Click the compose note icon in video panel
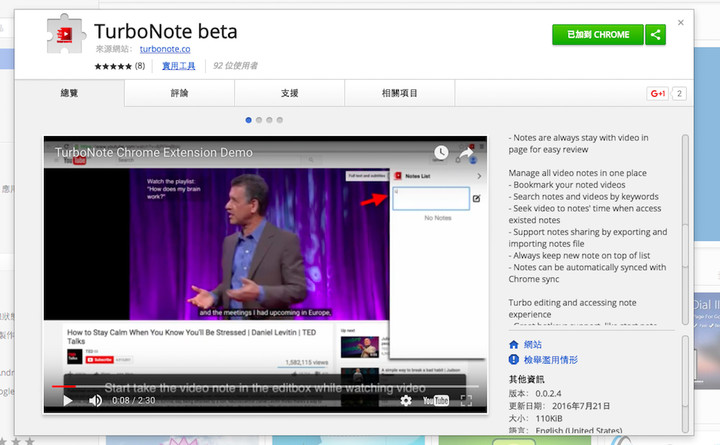Image resolution: width=720 pixels, height=445 pixels. [x=477, y=198]
